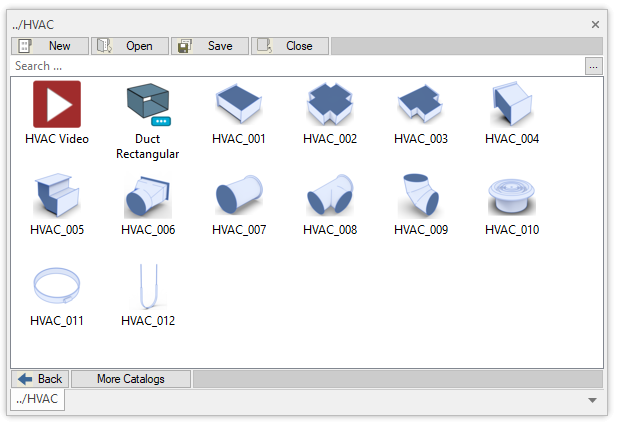This screenshot has width=624, height=430.
Task: Select the Duct Rectangular component
Action: click(148, 105)
